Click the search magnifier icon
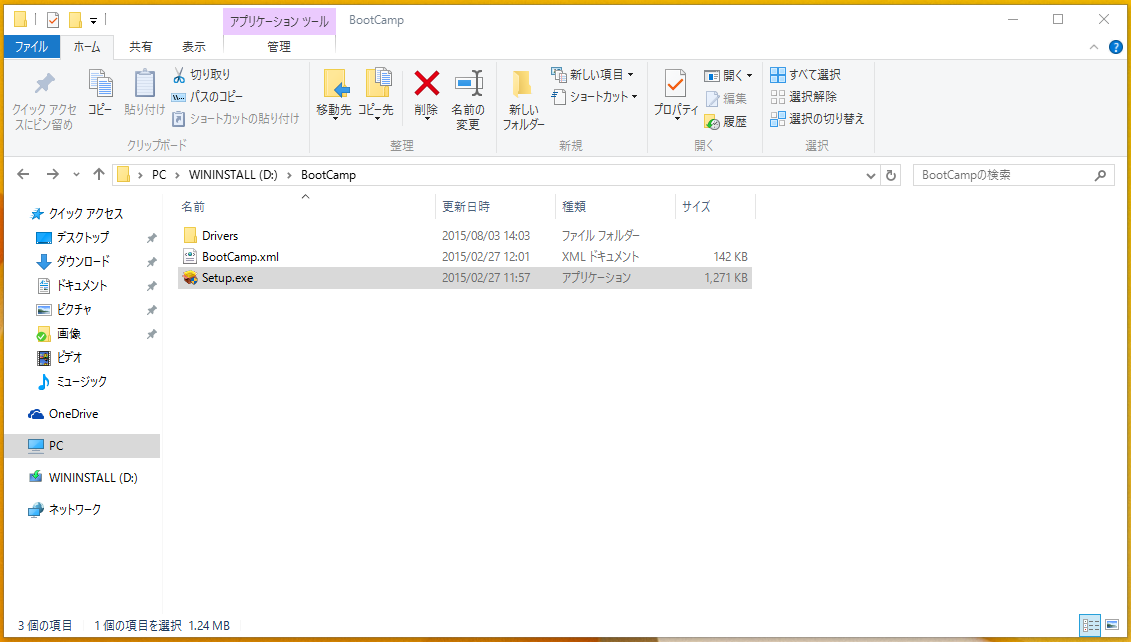Image resolution: width=1131 pixels, height=642 pixels. 1100,175
